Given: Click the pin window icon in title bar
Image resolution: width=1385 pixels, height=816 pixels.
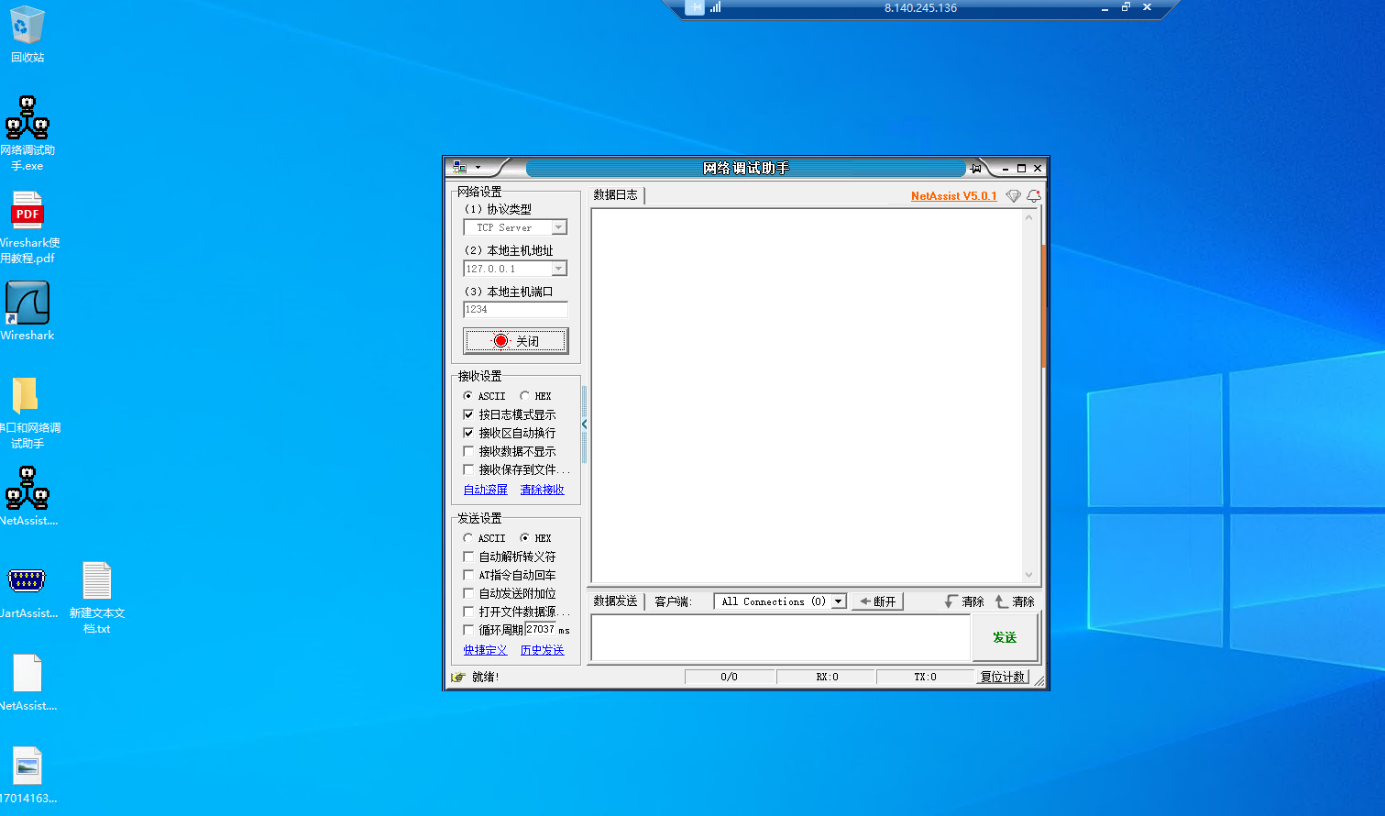Looking at the screenshot, I should 975,168.
